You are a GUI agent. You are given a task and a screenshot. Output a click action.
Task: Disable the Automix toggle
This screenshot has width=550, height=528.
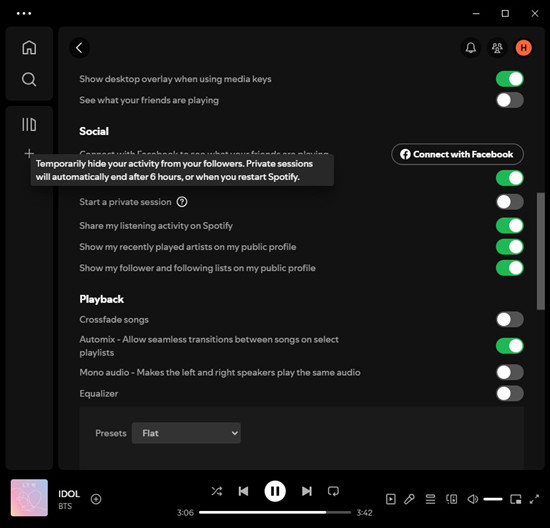[510, 346]
